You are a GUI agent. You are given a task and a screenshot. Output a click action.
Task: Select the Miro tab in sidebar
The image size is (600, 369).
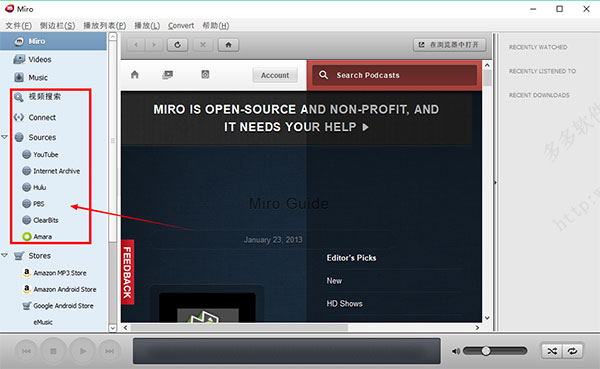click(x=53, y=41)
